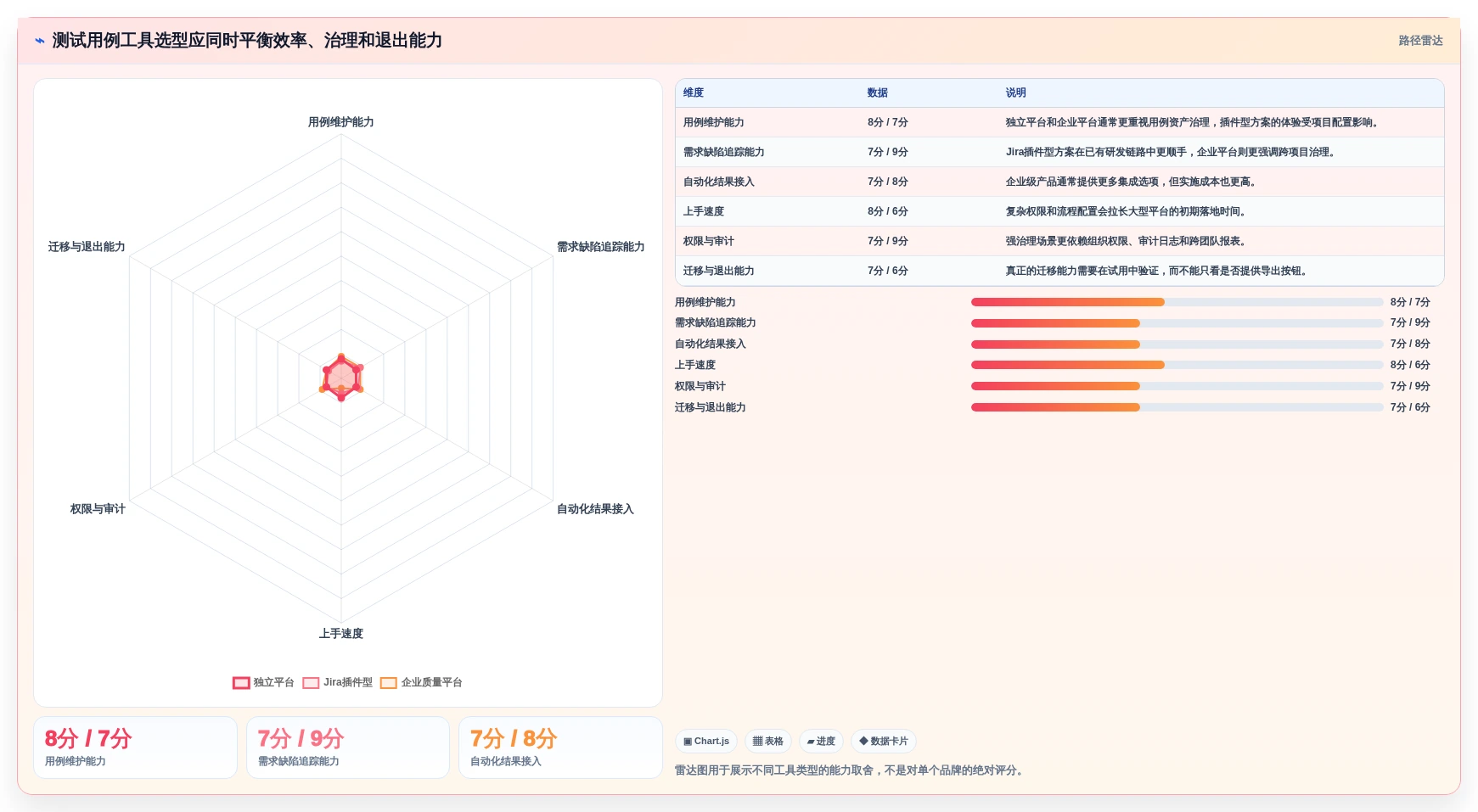The width and height of the screenshot is (1478, 812).
Task: Click the 进度 tag chip
Action: 821,742
